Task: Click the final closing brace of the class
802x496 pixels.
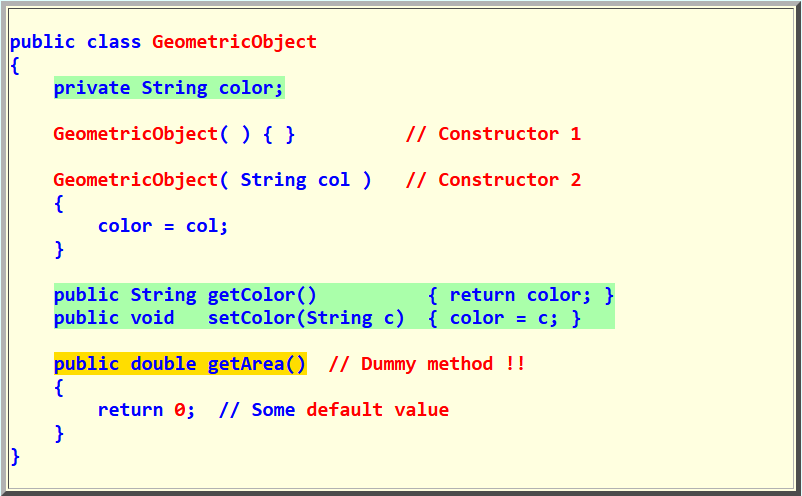Action: (15, 456)
